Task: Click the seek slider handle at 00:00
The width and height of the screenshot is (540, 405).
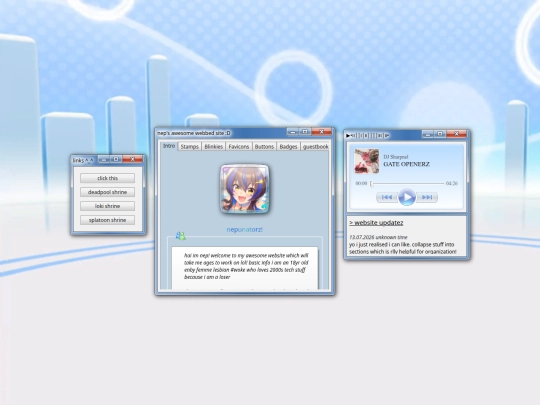Action: point(372,184)
